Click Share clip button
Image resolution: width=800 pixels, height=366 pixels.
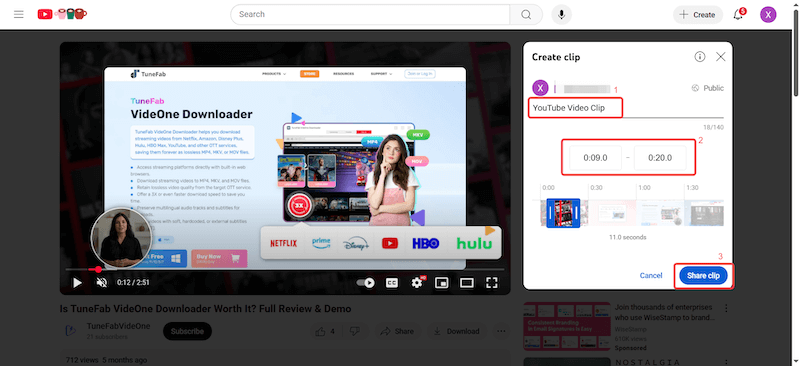[x=703, y=276]
